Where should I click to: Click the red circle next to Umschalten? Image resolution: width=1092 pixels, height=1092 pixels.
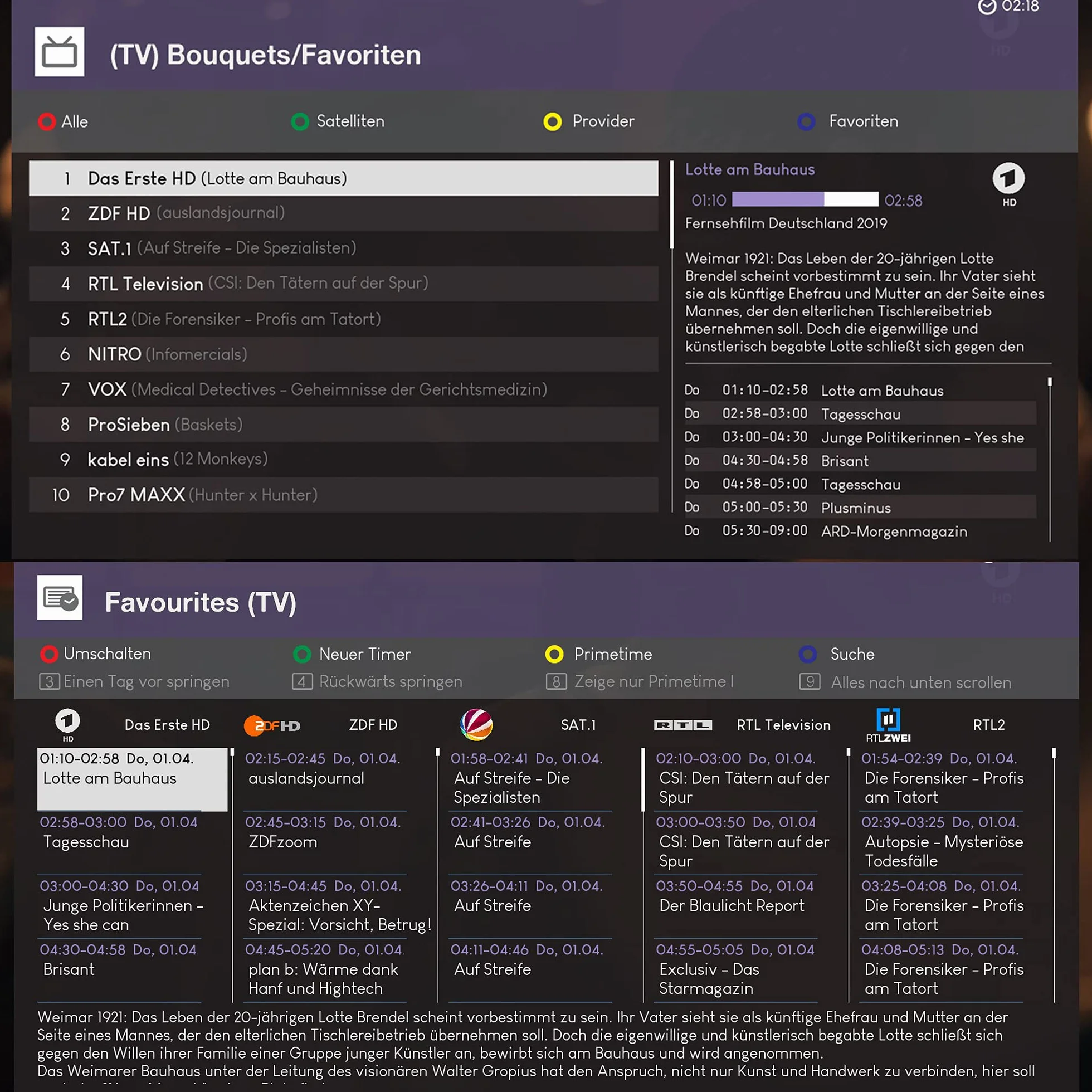(x=49, y=654)
